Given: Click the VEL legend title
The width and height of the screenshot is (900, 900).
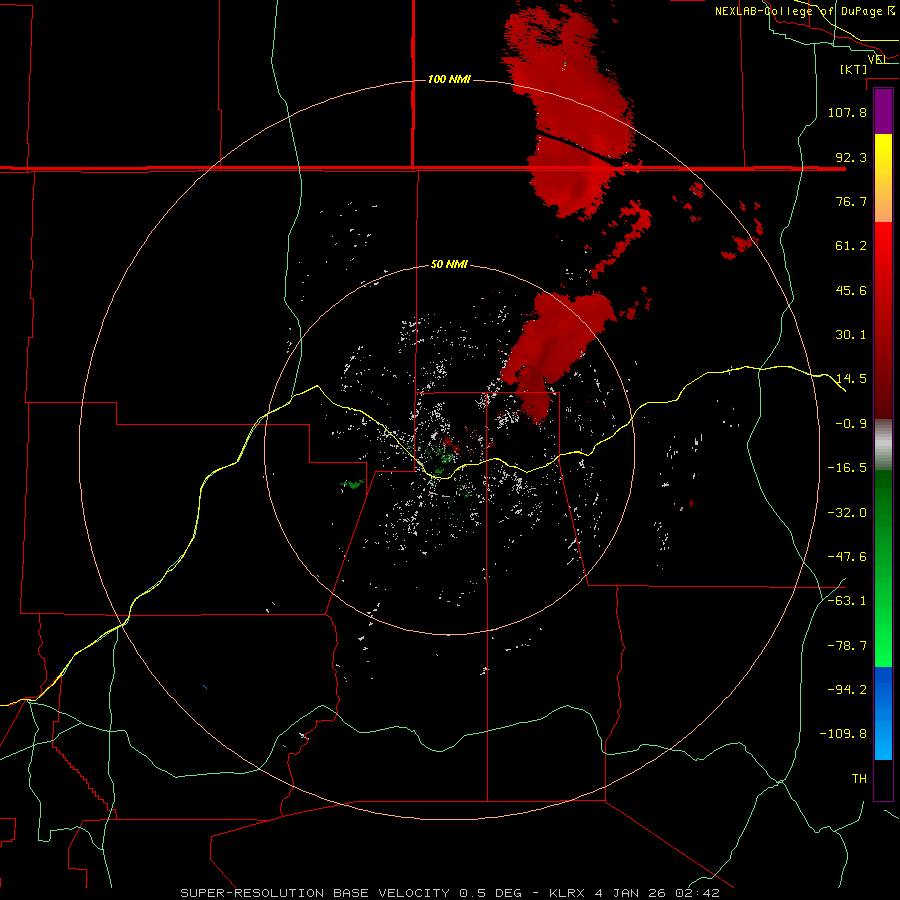Looking at the screenshot, I should pos(877,59).
